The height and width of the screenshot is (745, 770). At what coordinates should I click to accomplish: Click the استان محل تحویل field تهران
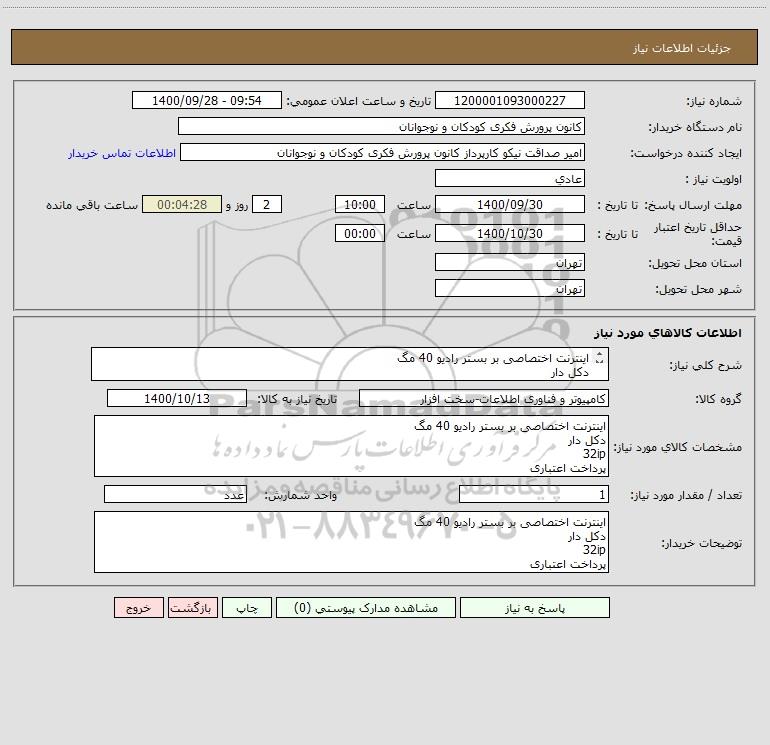coord(510,262)
